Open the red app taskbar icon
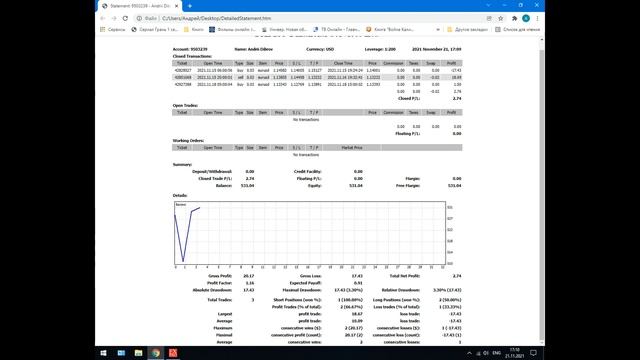Screen dimensions: 640x360 tap(173, 353)
